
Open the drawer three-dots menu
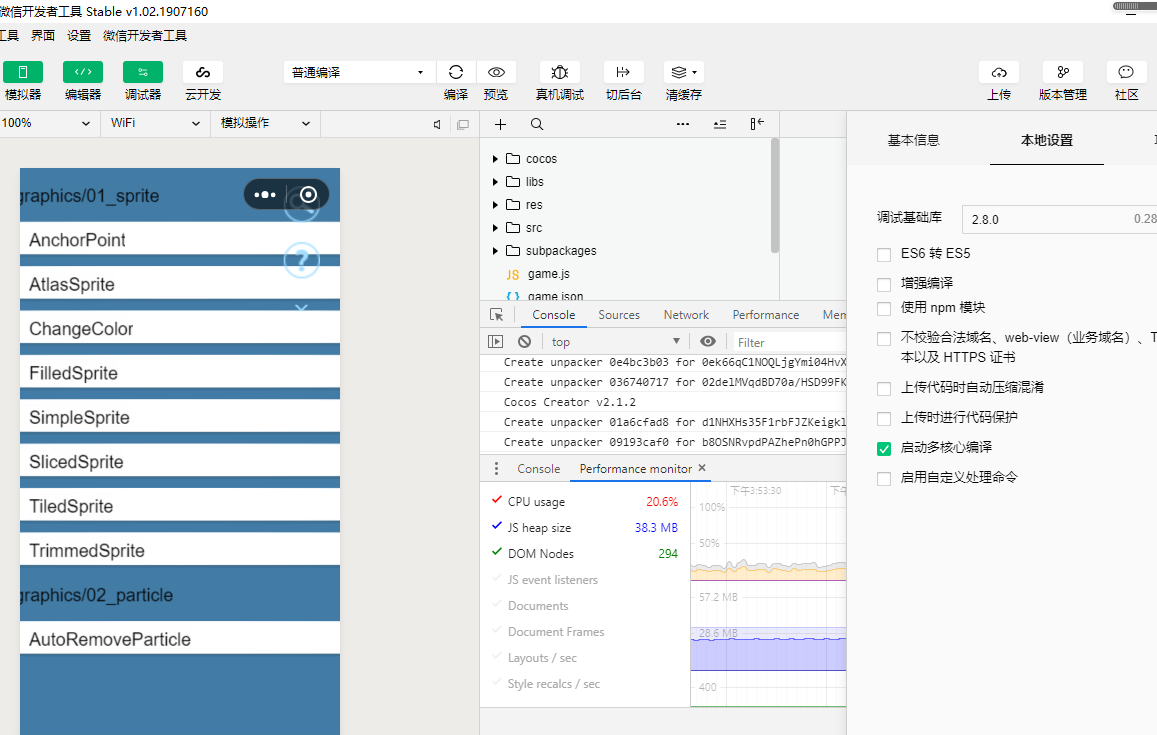pyautogui.click(x=497, y=469)
